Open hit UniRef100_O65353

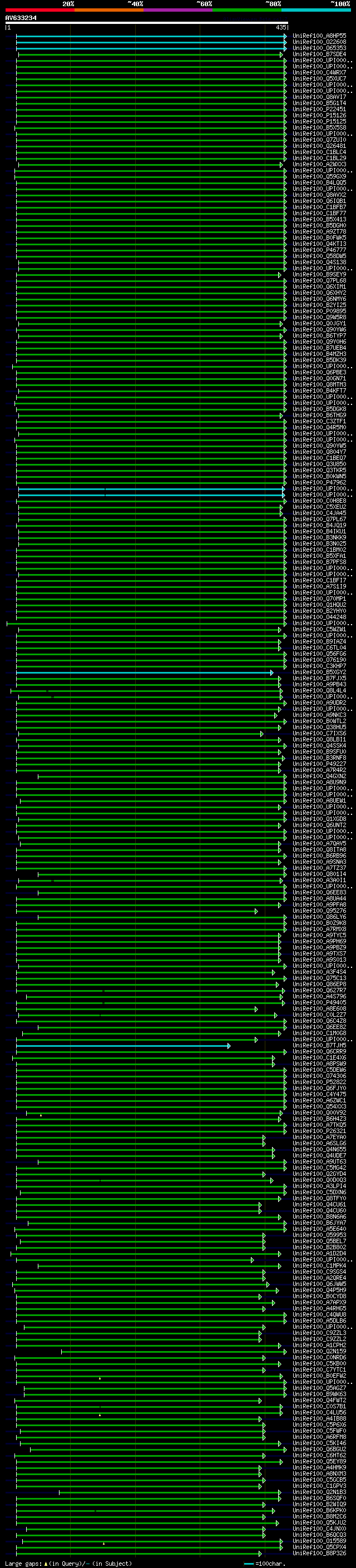[x=319, y=48]
